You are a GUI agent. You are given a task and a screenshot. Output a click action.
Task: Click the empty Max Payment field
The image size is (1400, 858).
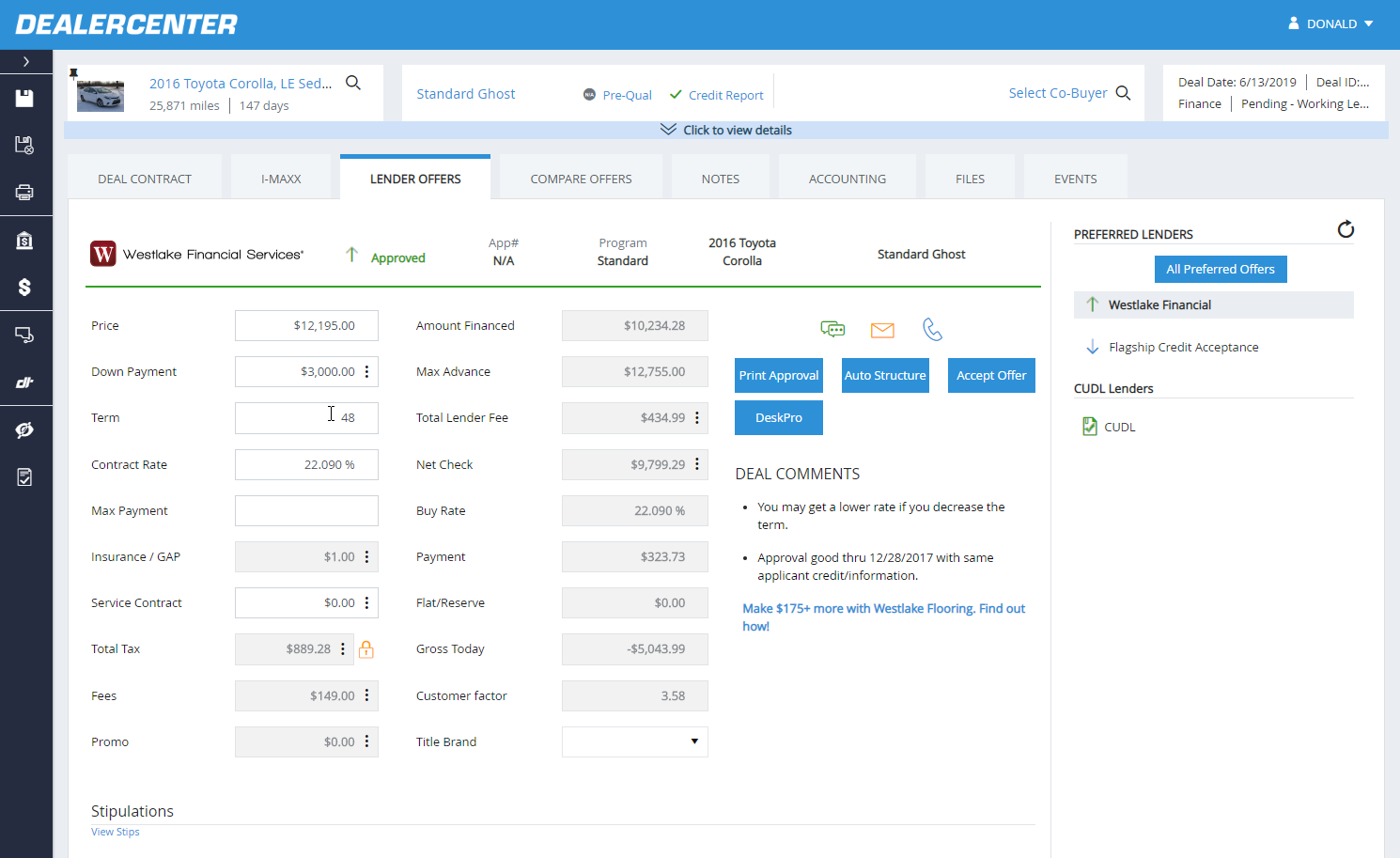306,510
